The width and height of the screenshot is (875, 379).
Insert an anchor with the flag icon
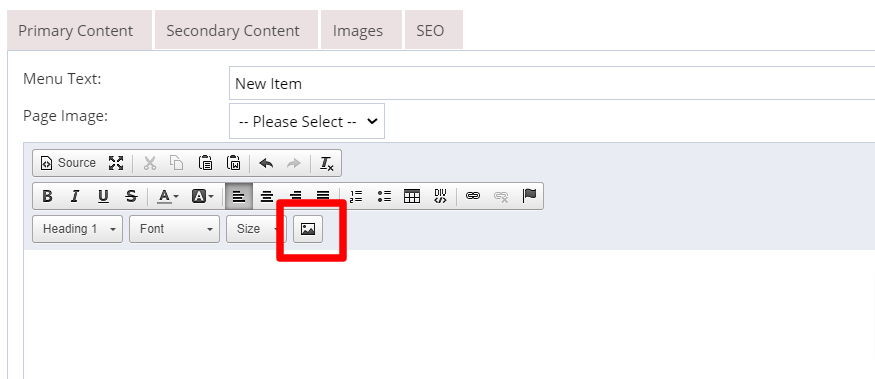(x=529, y=196)
